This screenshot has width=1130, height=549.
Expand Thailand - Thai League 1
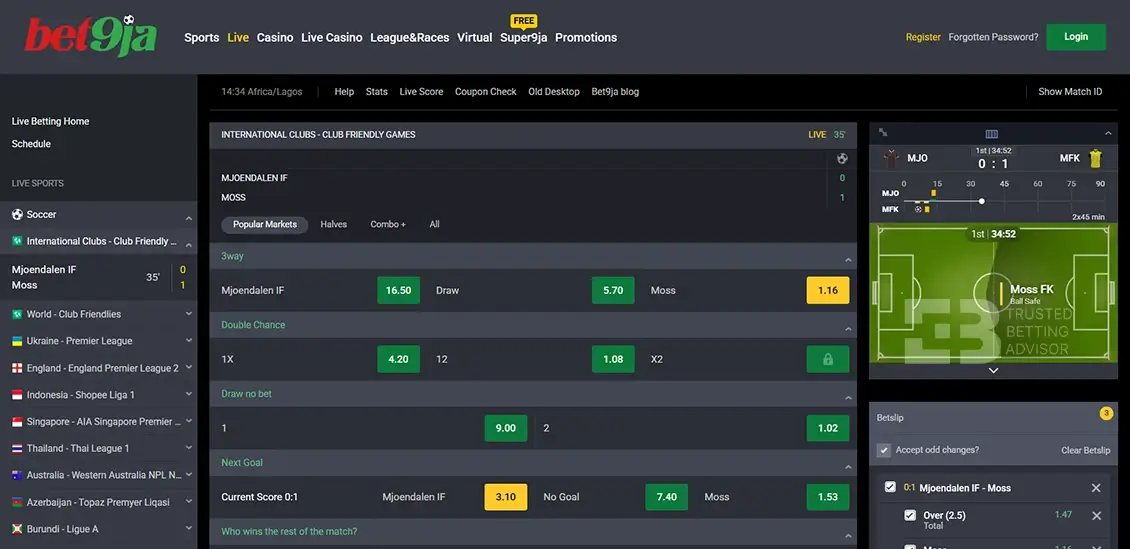[189, 447]
